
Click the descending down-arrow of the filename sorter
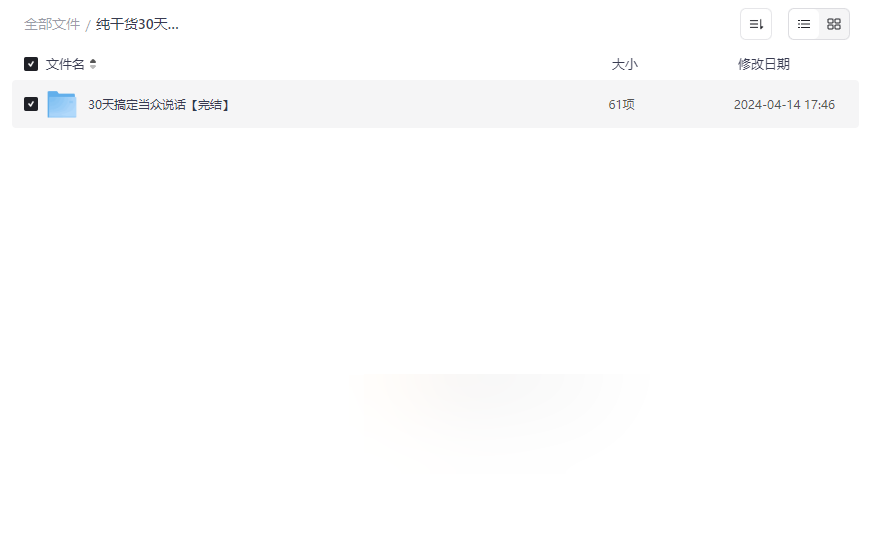(x=93, y=67)
